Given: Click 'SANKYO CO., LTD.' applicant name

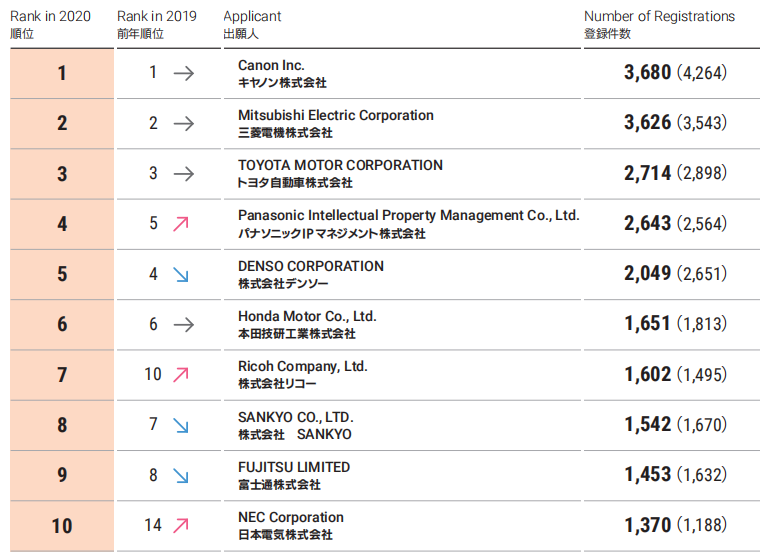Looking at the screenshot, I should pos(296,417).
